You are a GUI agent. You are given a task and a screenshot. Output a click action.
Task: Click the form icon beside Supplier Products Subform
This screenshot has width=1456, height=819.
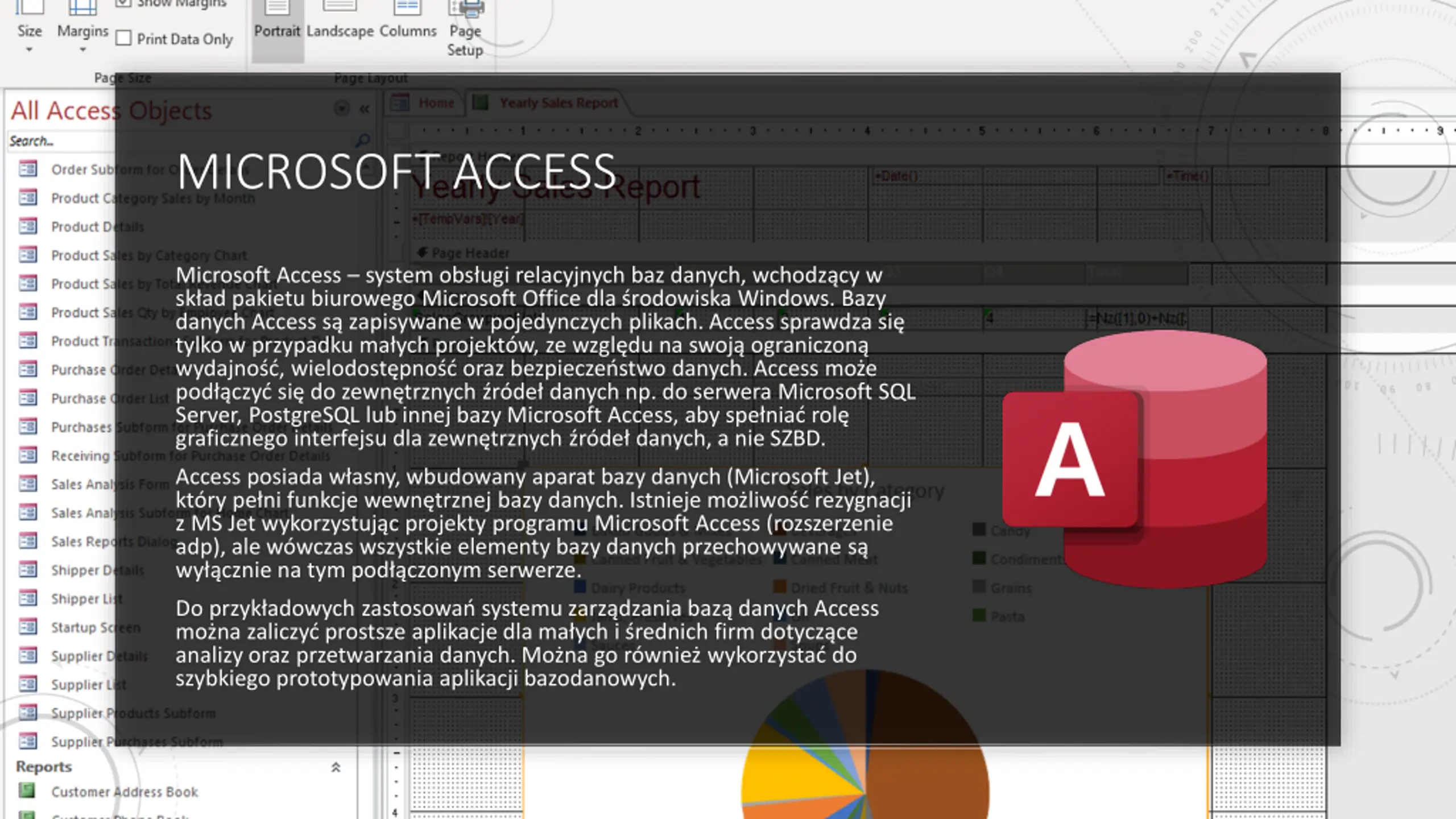pyautogui.click(x=28, y=712)
